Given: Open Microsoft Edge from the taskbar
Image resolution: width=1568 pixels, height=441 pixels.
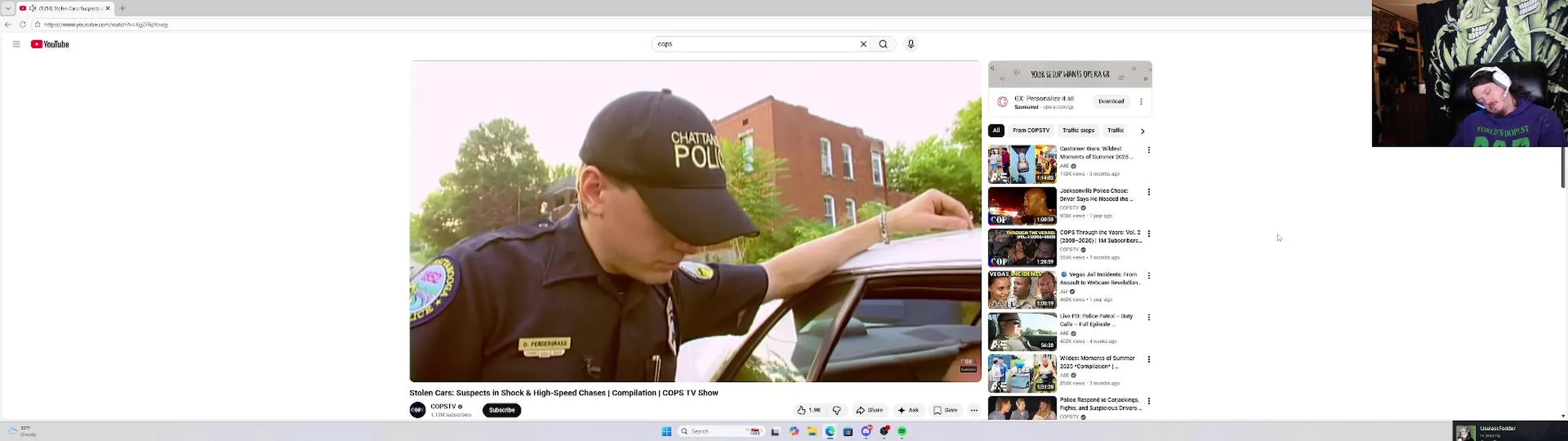Looking at the screenshot, I should click(830, 432).
